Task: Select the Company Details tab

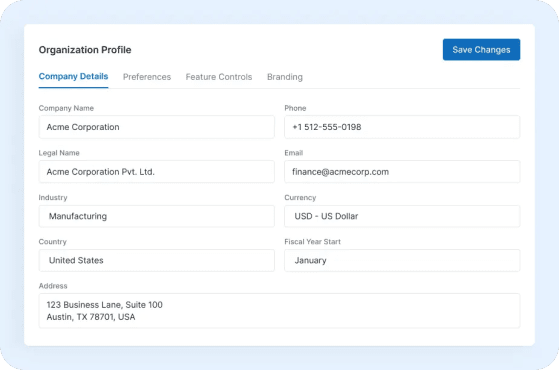Action: (73, 77)
